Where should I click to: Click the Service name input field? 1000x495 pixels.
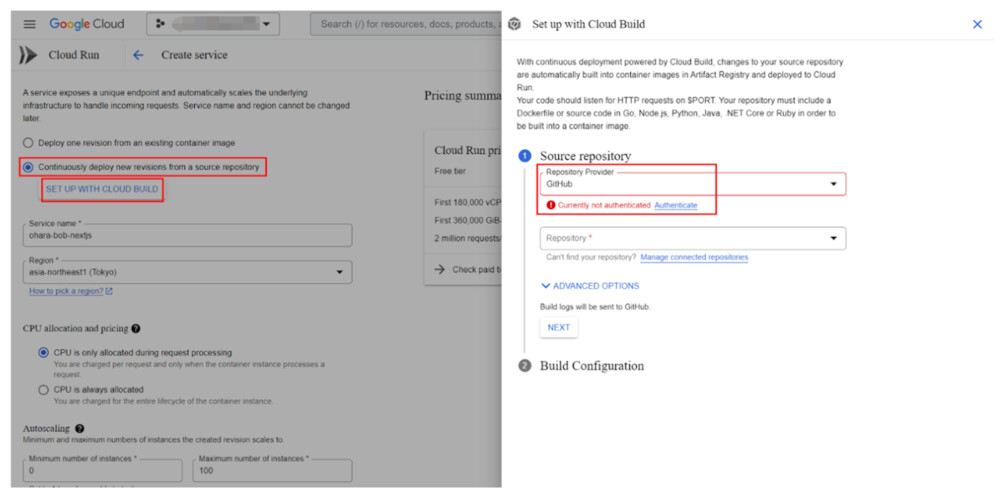(188, 235)
